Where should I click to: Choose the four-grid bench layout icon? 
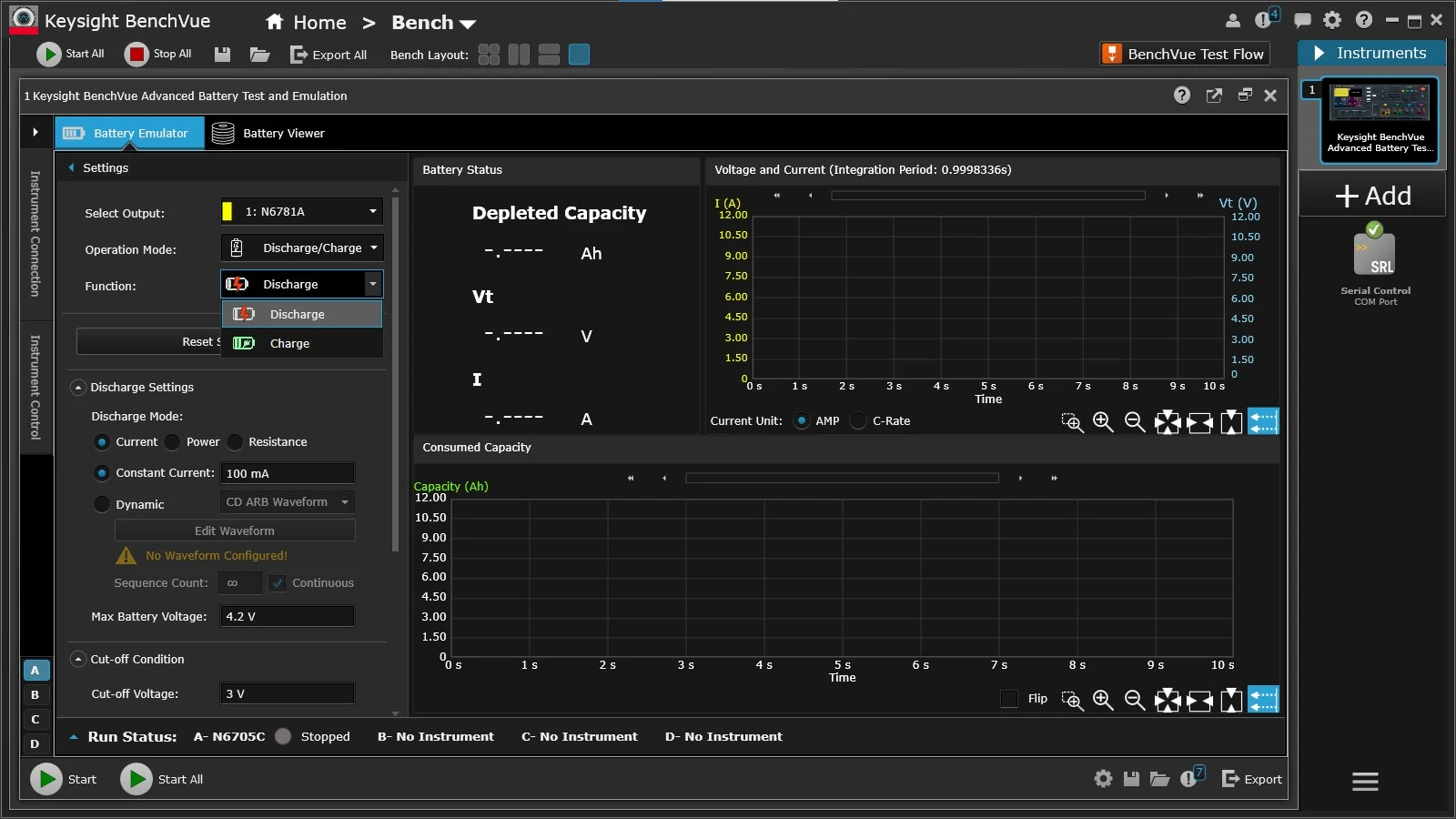pyautogui.click(x=489, y=55)
